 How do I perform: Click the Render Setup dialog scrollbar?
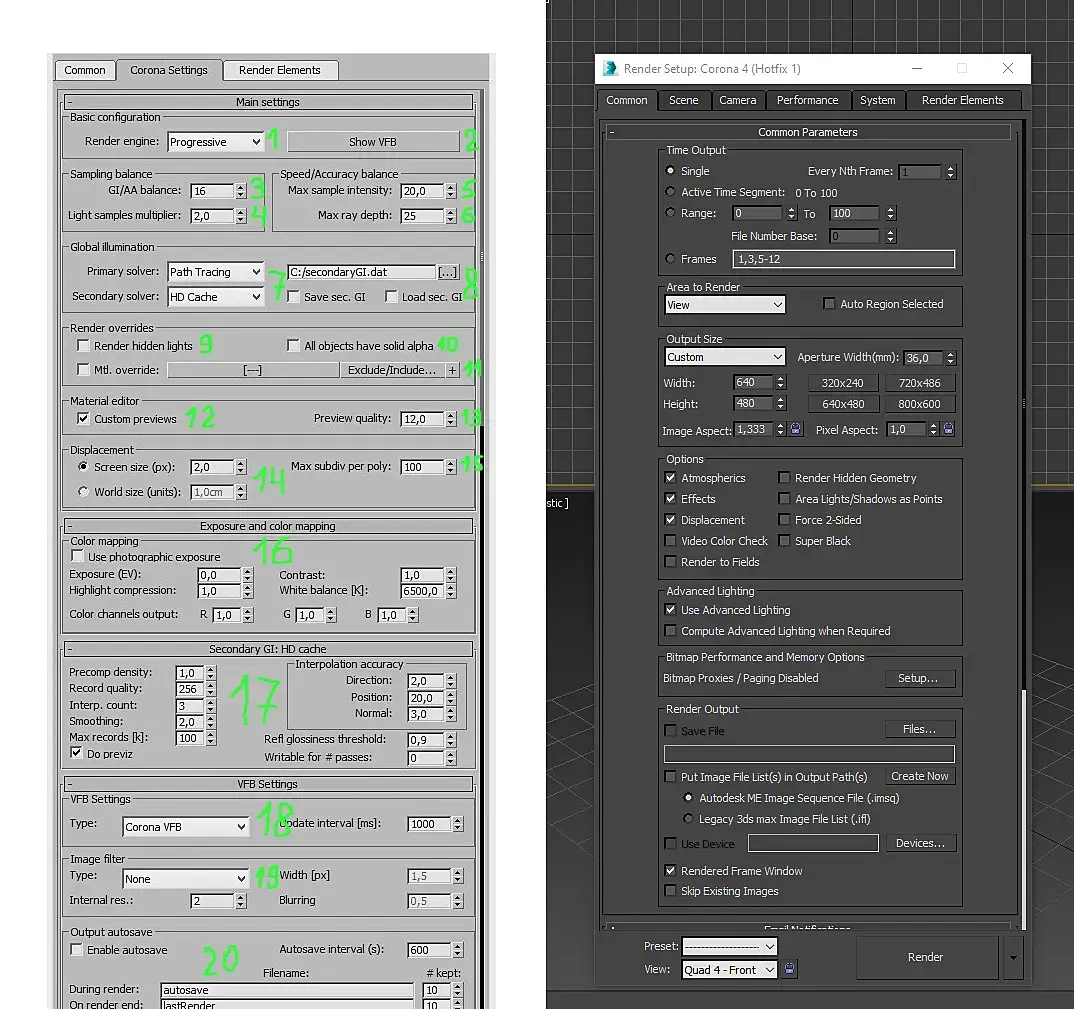(1025, 809)
